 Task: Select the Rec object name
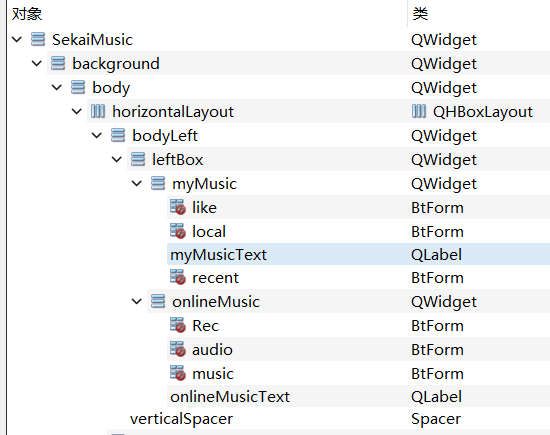coord(206,326)
